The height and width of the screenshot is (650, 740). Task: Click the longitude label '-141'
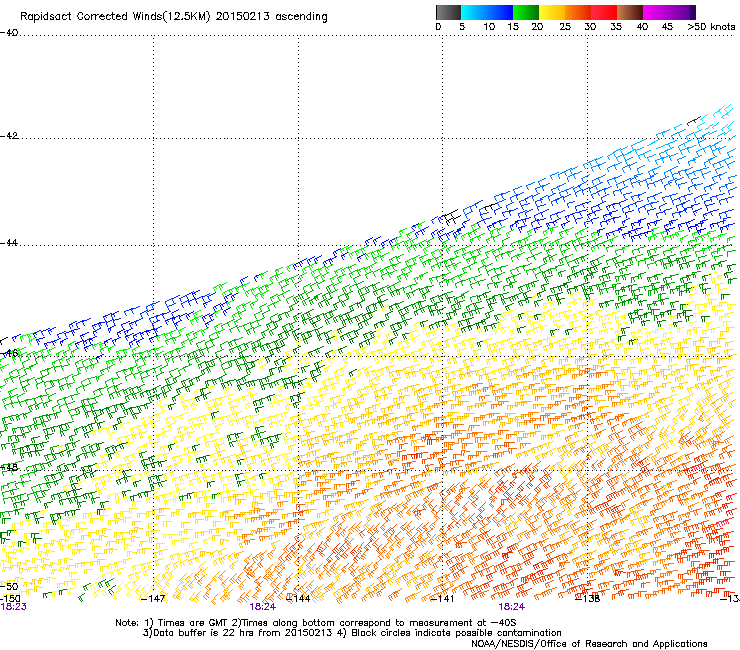tap(443, 599)
